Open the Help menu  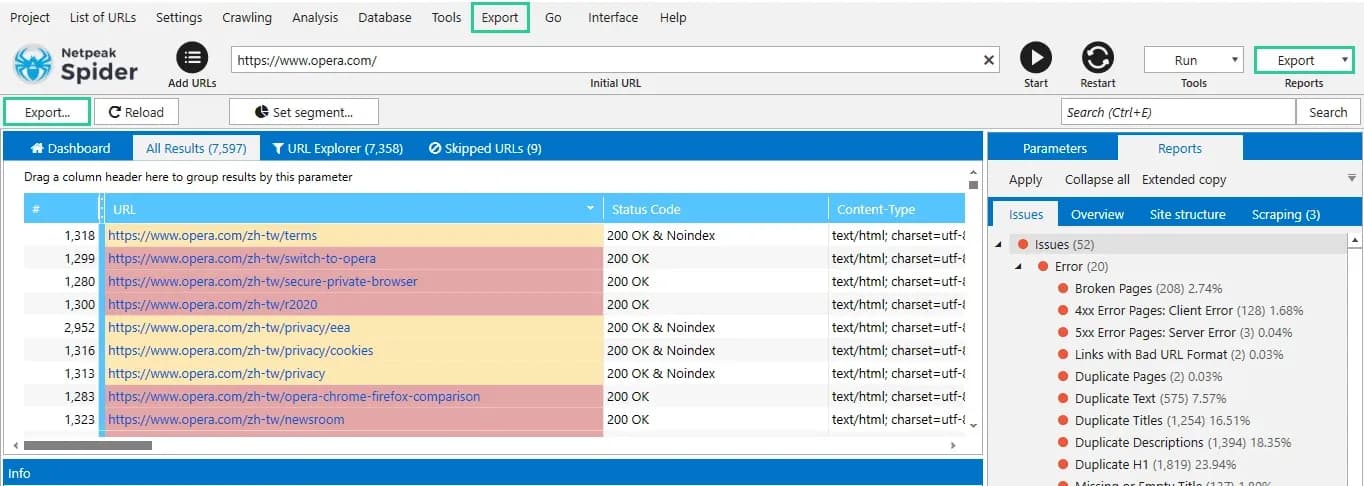pyautogui.click(x=673, y=17)
